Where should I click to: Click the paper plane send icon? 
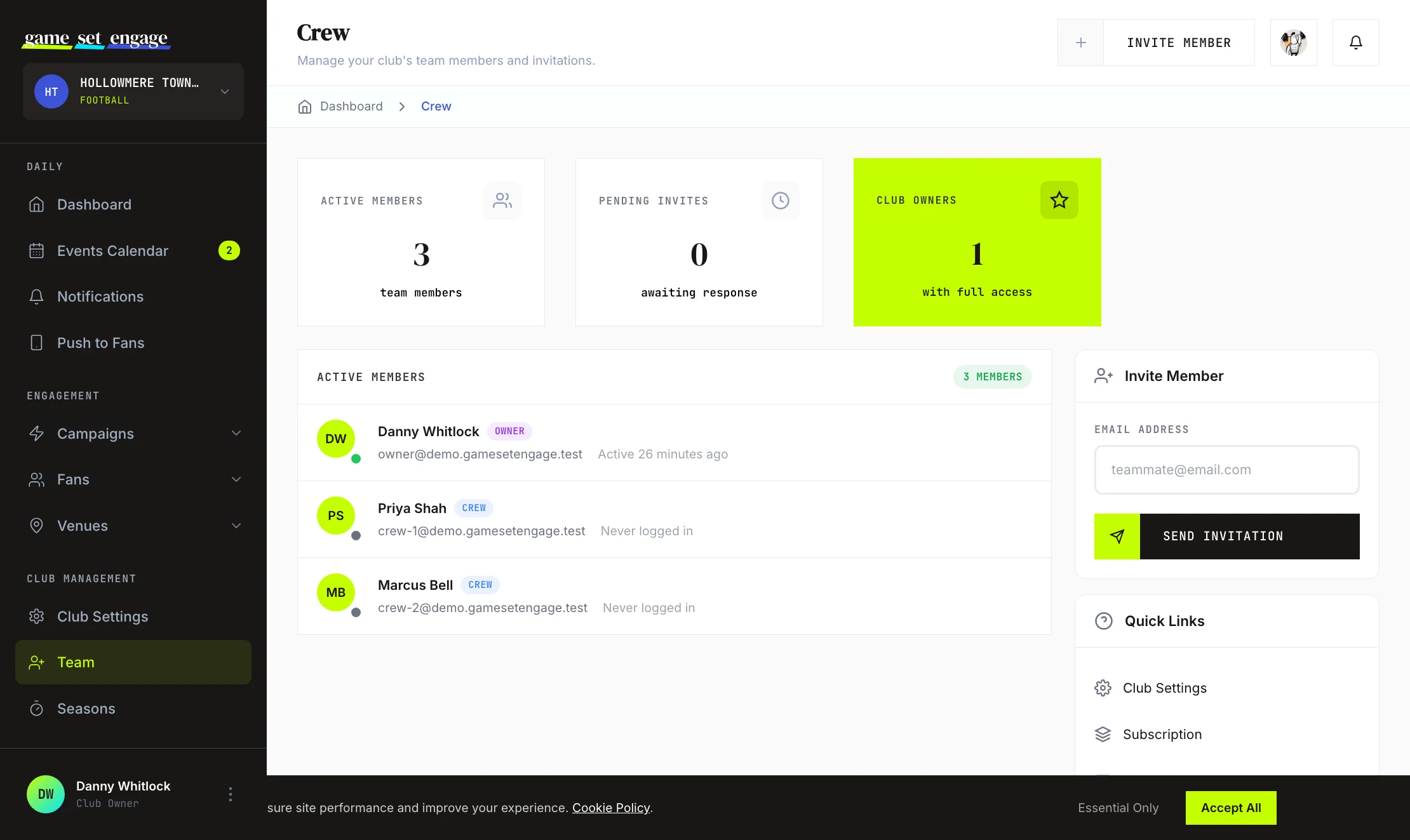1117,537
